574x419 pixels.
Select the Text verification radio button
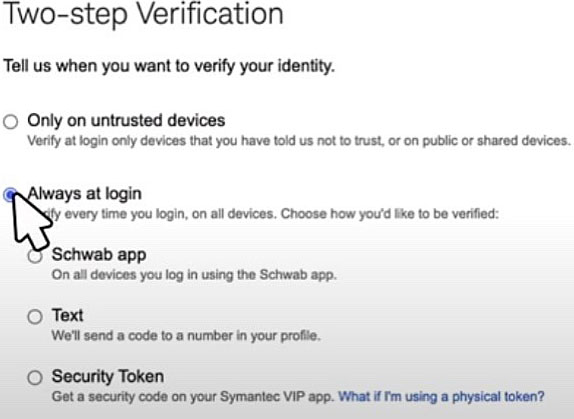point(35,317)
